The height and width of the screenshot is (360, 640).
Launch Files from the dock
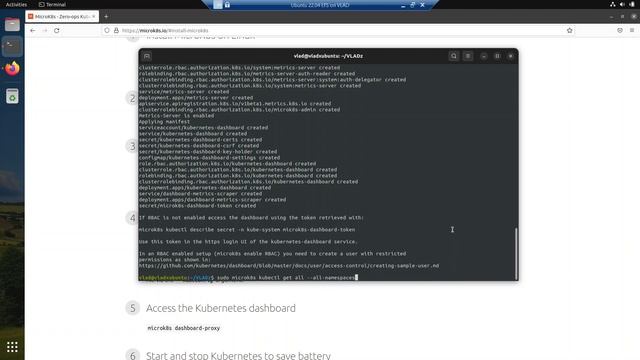click(12, 24)
